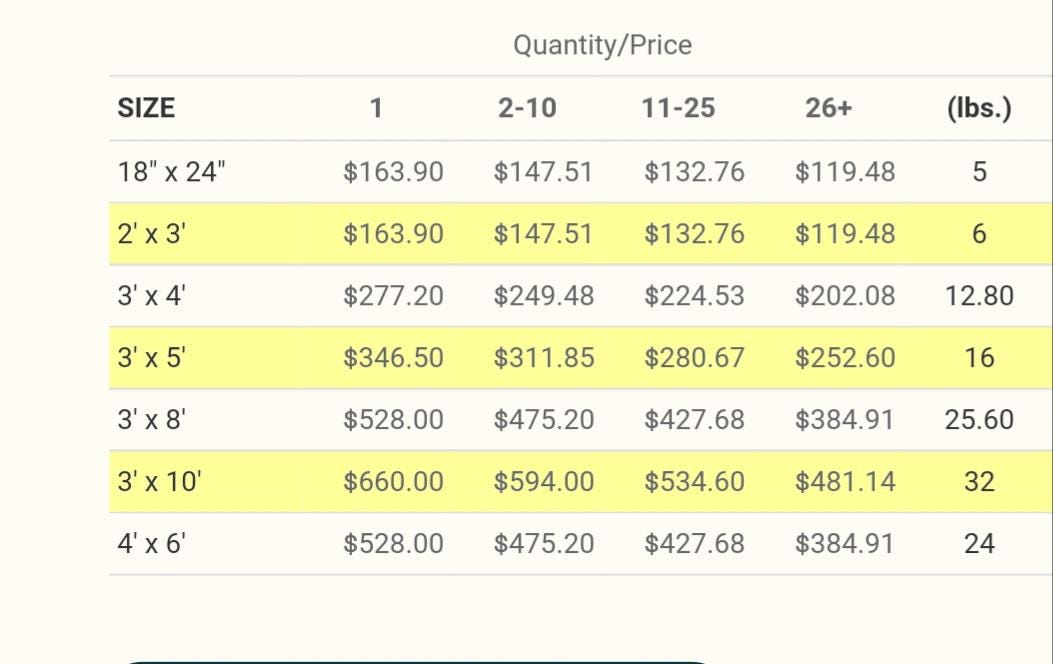
Task: Pick the 3' x 10' size label
Action: coord(159,482)
